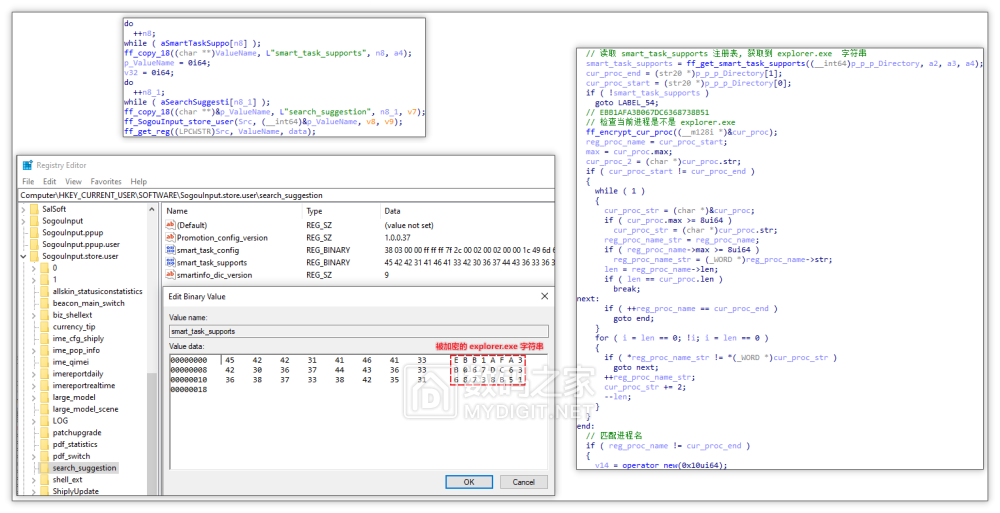Click the Promotion_config_version value icon
Viewport: 1000px width, 513px height.
pyautogui.click(x=170, y=238)
